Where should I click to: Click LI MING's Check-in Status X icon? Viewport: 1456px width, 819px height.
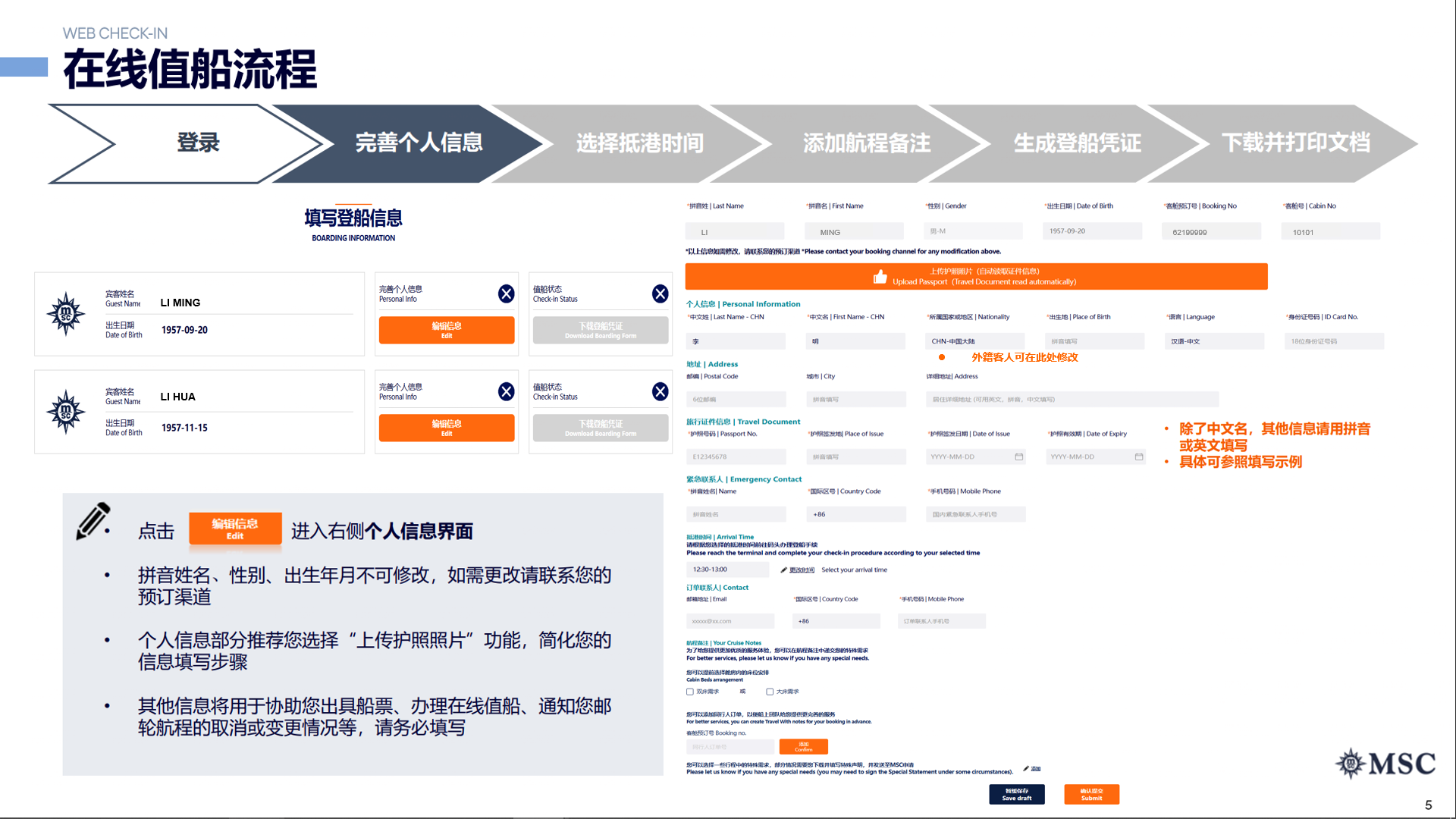coord(661,293)
